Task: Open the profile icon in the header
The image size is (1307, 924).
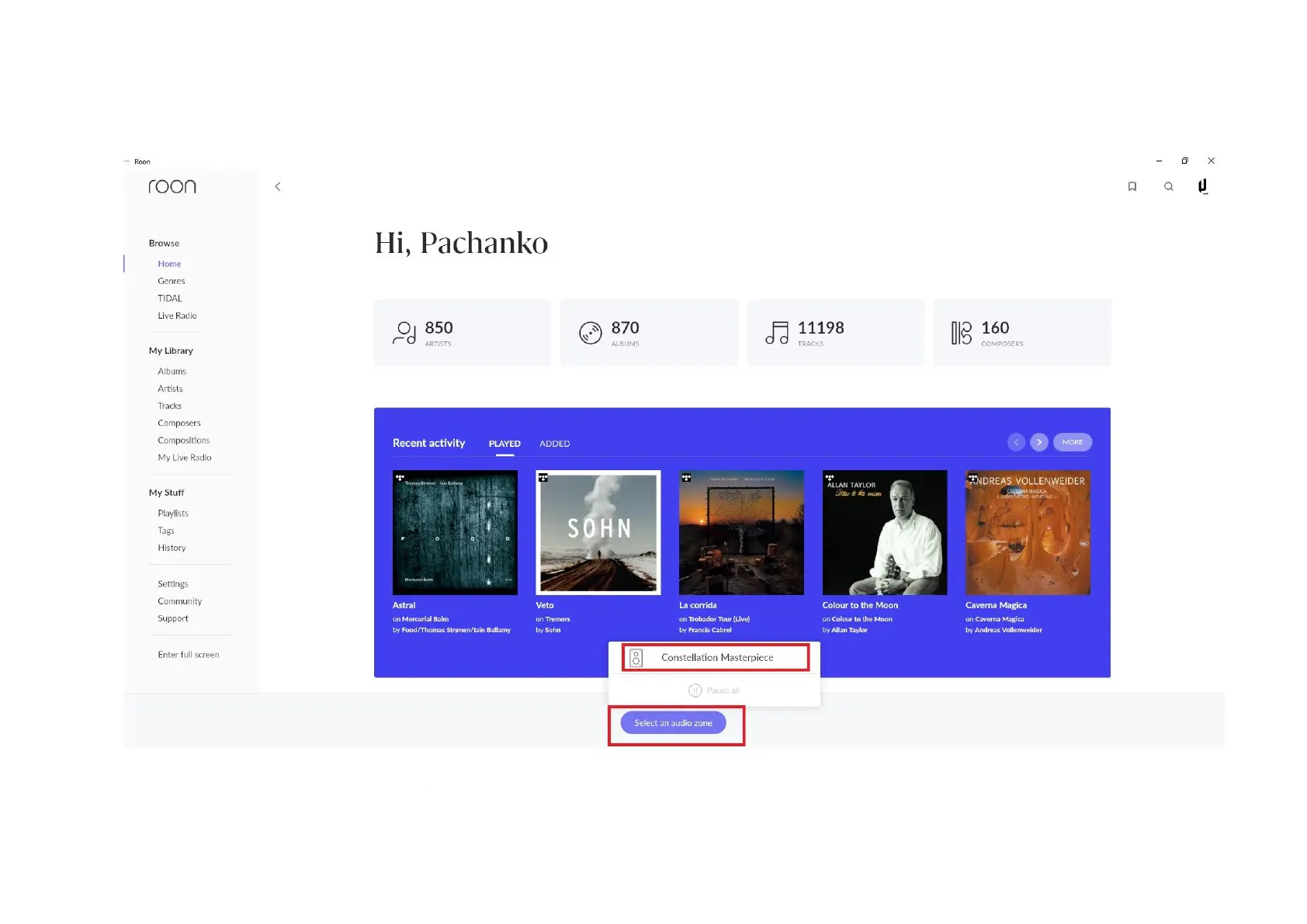Action: (x=1202, y=186)
